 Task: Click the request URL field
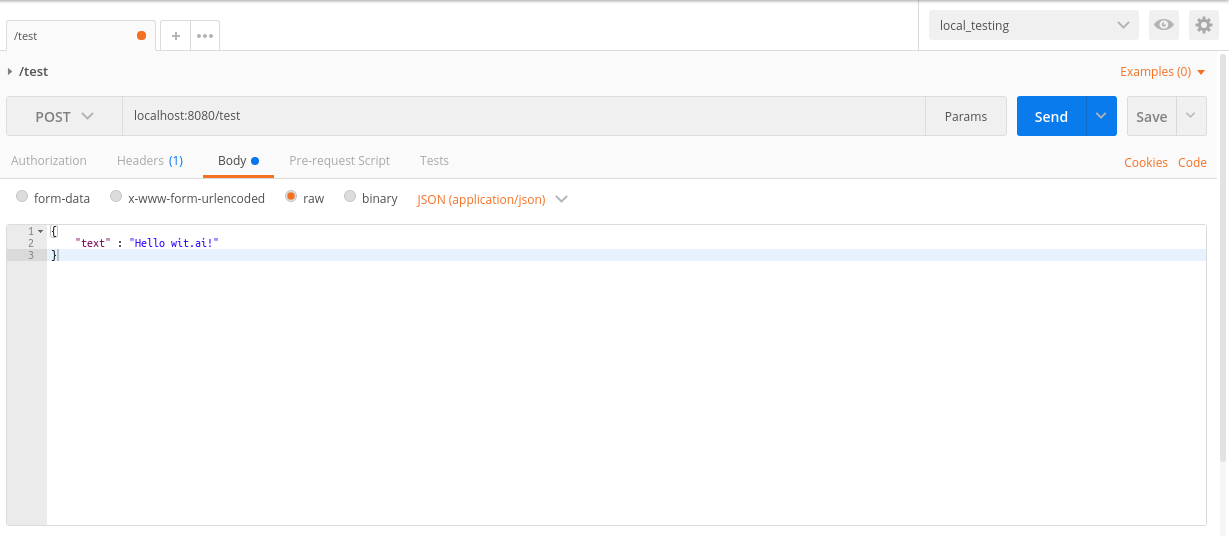click(x=524, y=116)
